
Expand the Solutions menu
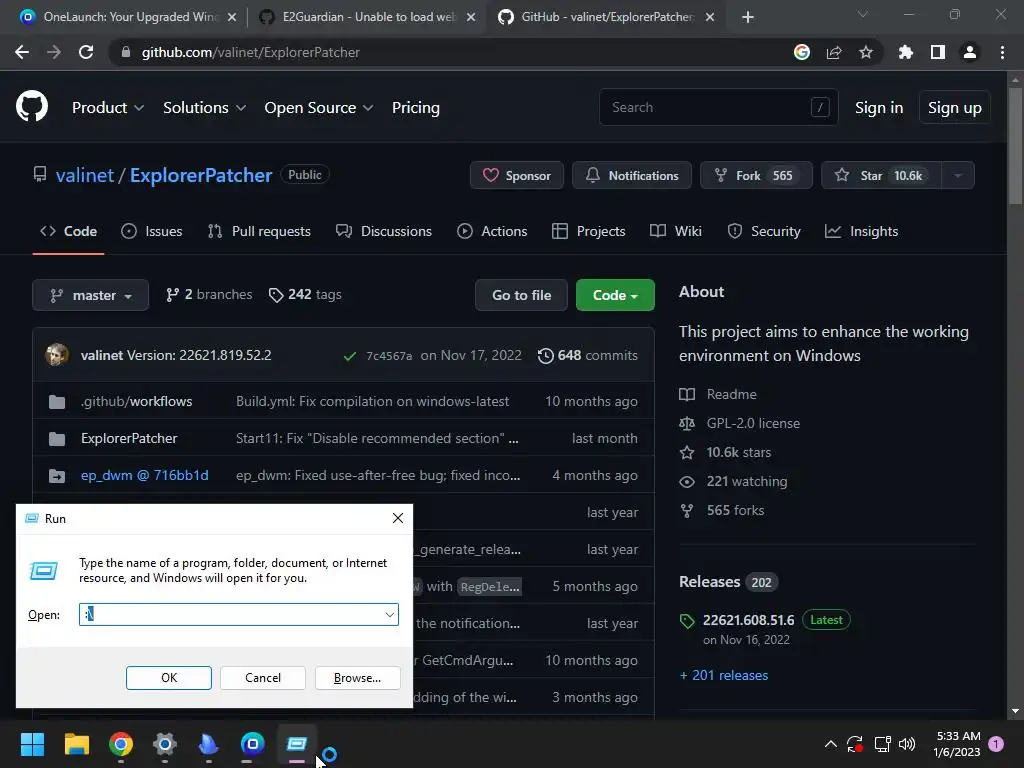click(x=204, y=108)
